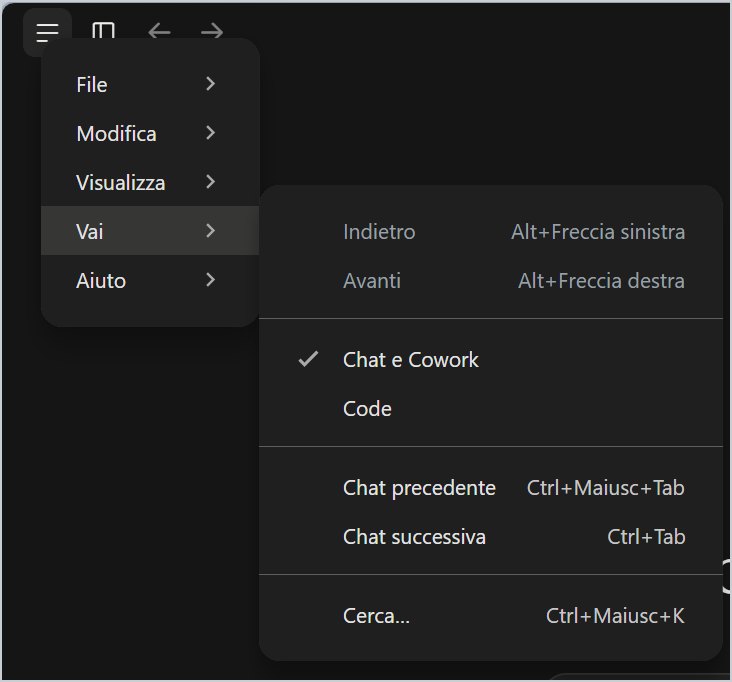The height and width of the screenshot is (682, 732).
Task: Select the Vai menu entry
Action: 150,231
